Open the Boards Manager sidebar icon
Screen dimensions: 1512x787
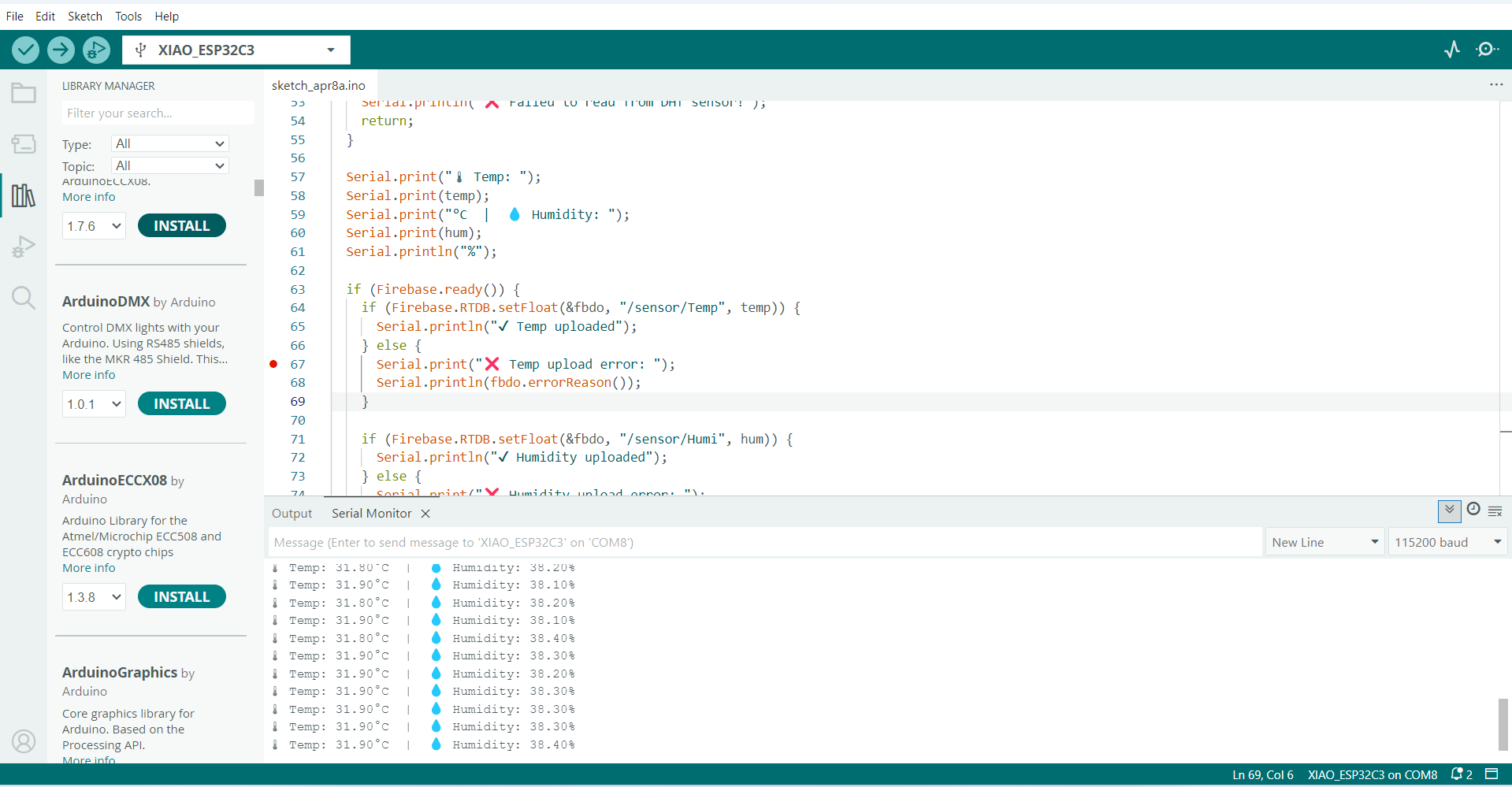(x=24, y=144)
